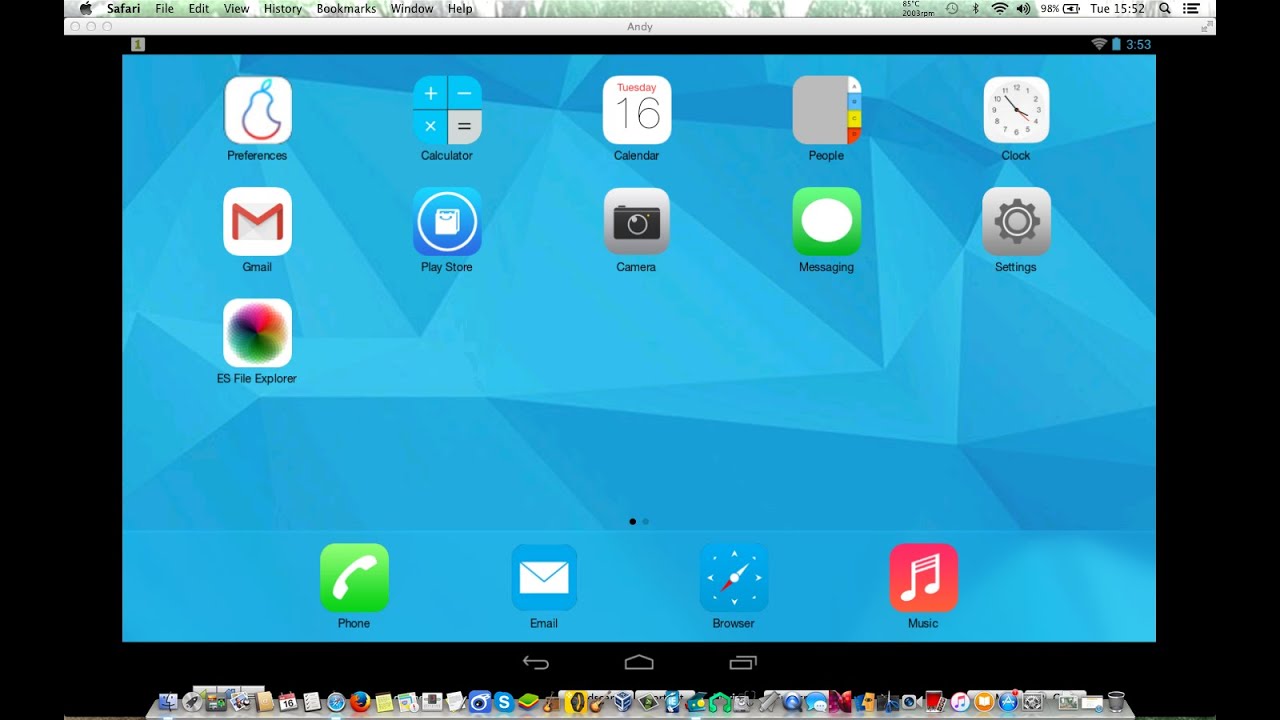
Task: Open the Apple menu
Action: click(85, 9)
